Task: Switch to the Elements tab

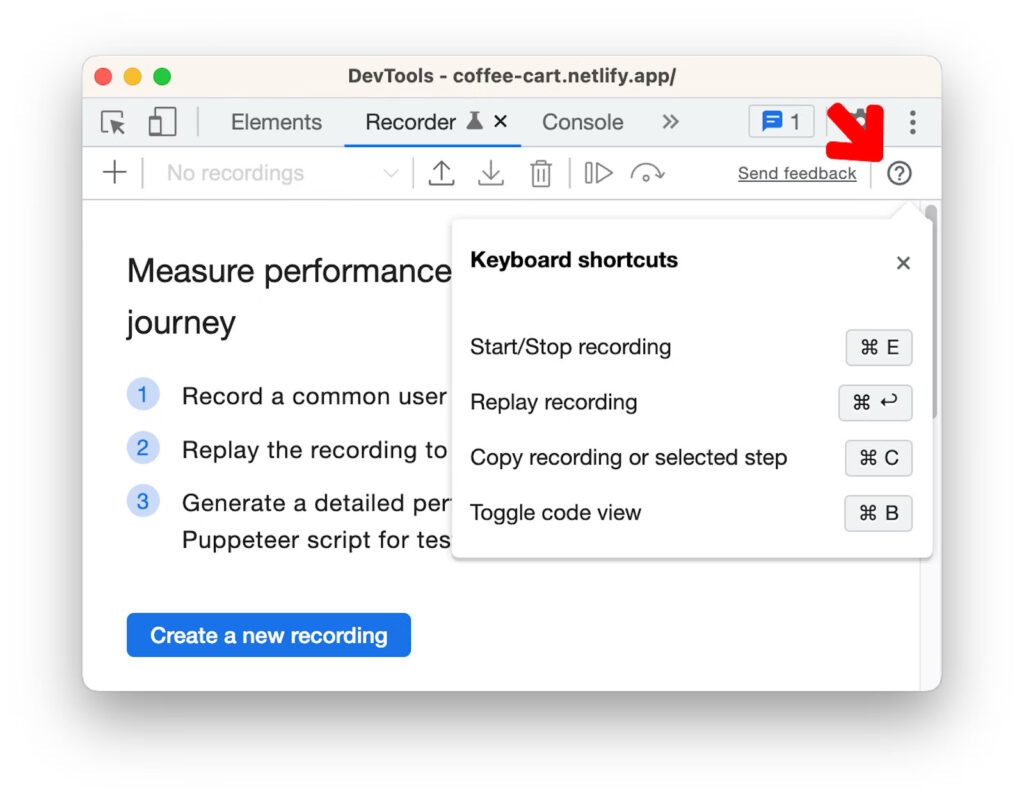Action: (276, 121)
